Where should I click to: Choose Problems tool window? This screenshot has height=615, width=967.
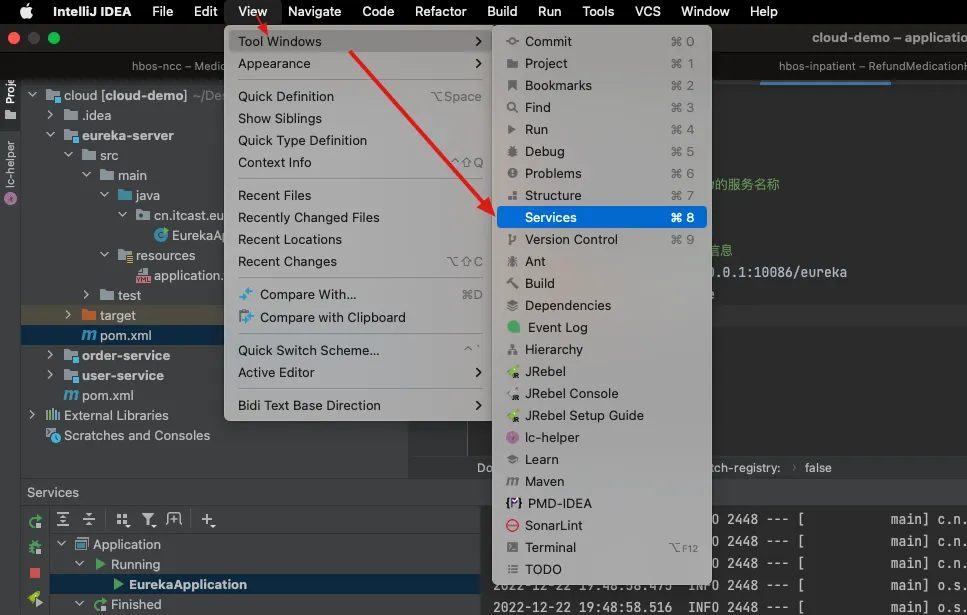601,173
